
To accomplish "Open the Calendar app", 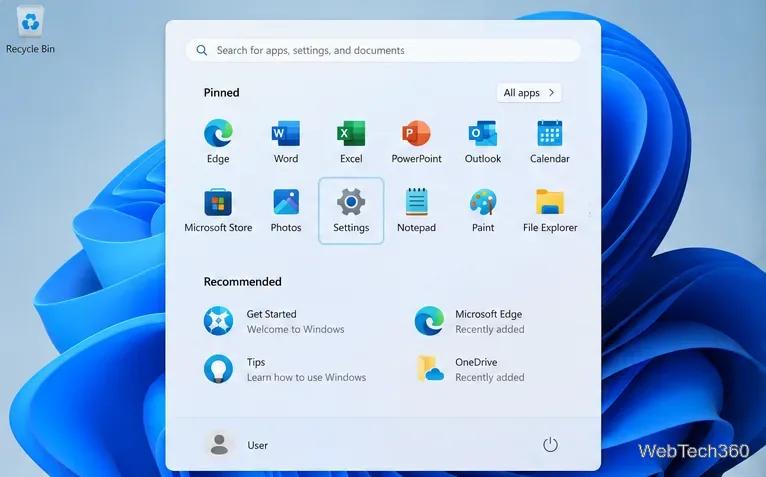I will click(550, 141).
